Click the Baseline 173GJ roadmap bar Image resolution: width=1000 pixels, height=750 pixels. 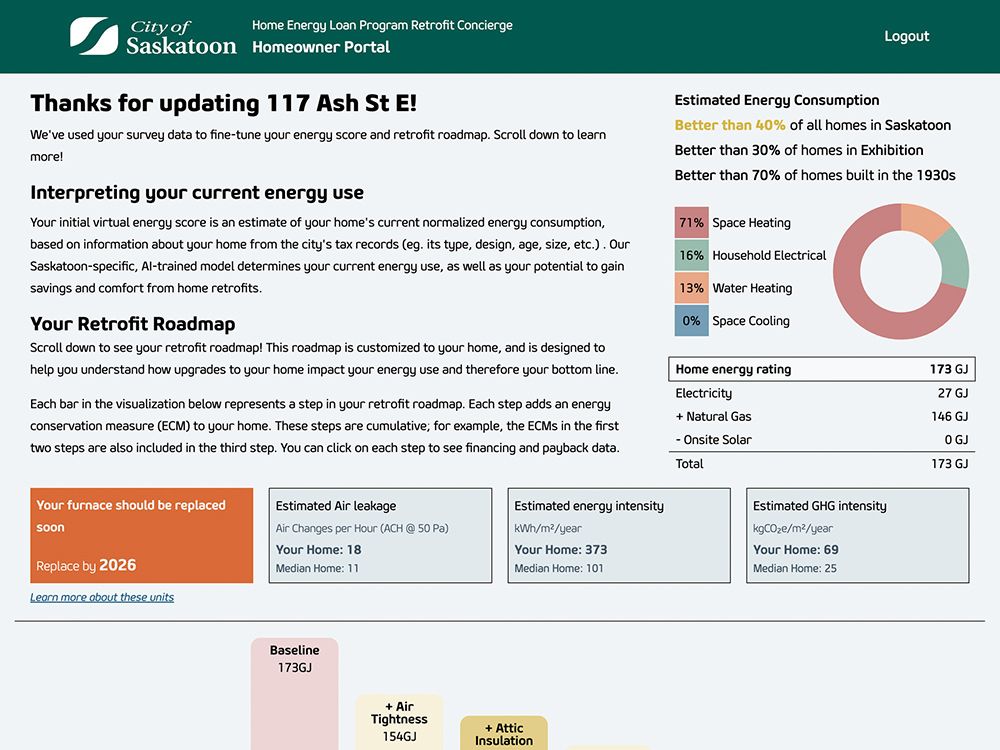coord(294,695)
